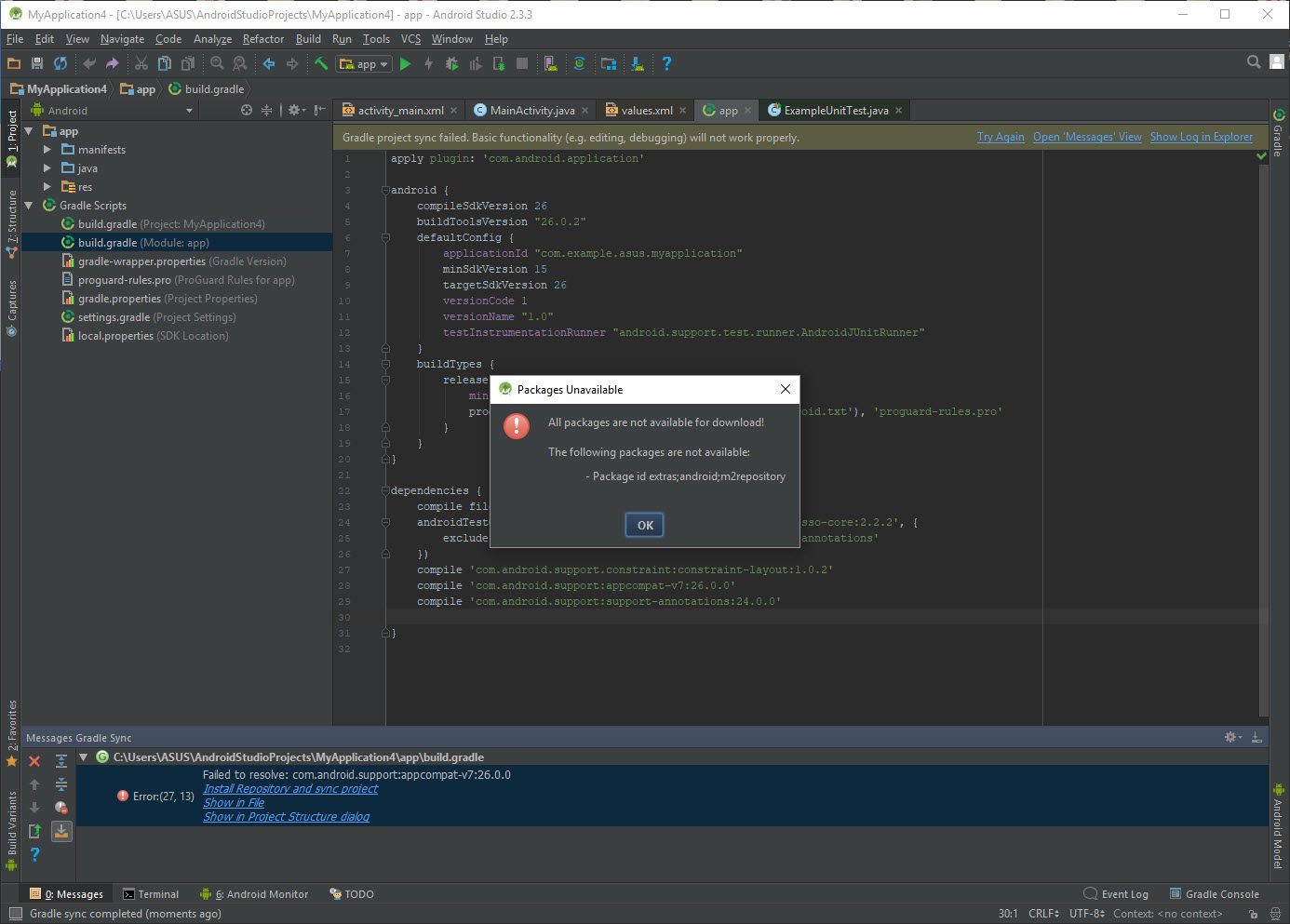Click Expand All icon in Messages panel
Viewport: 1290px width, 924px height.
[61, 761]
